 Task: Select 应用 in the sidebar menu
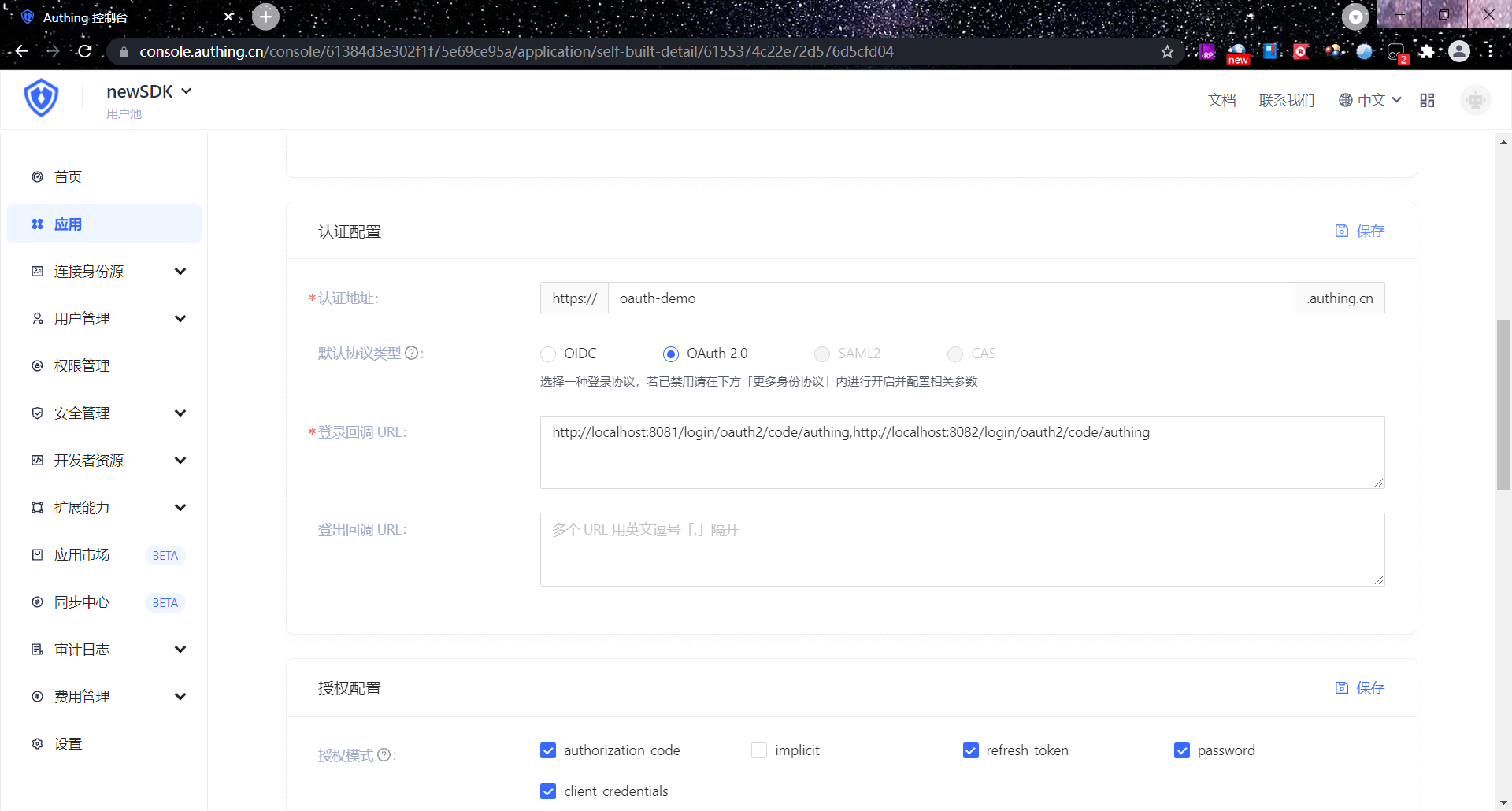68,224
